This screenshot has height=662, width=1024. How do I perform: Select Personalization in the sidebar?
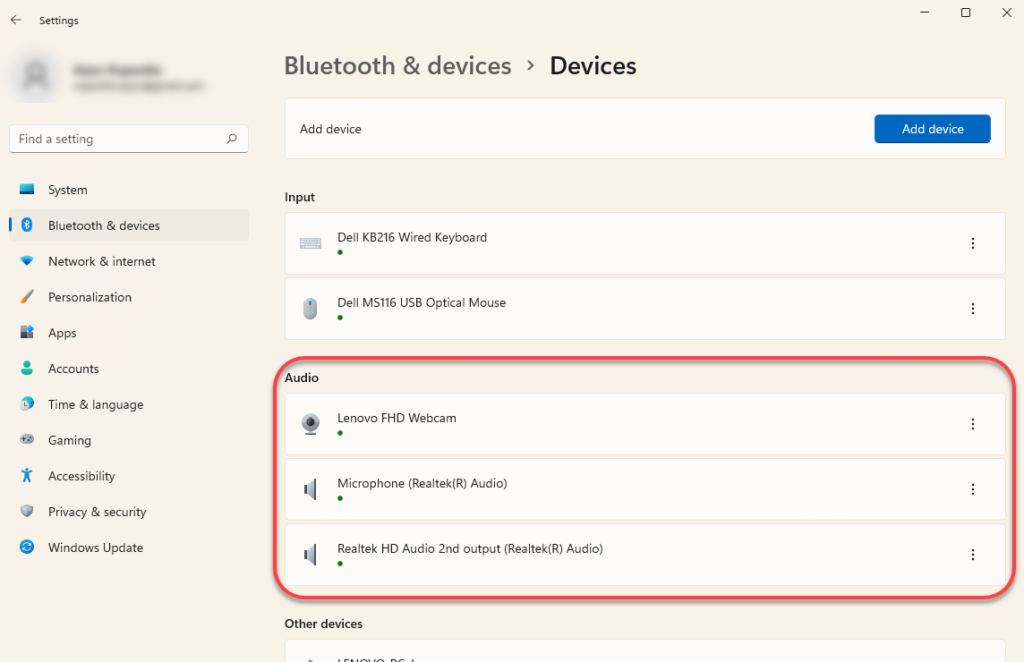click(x=90, y=297)
